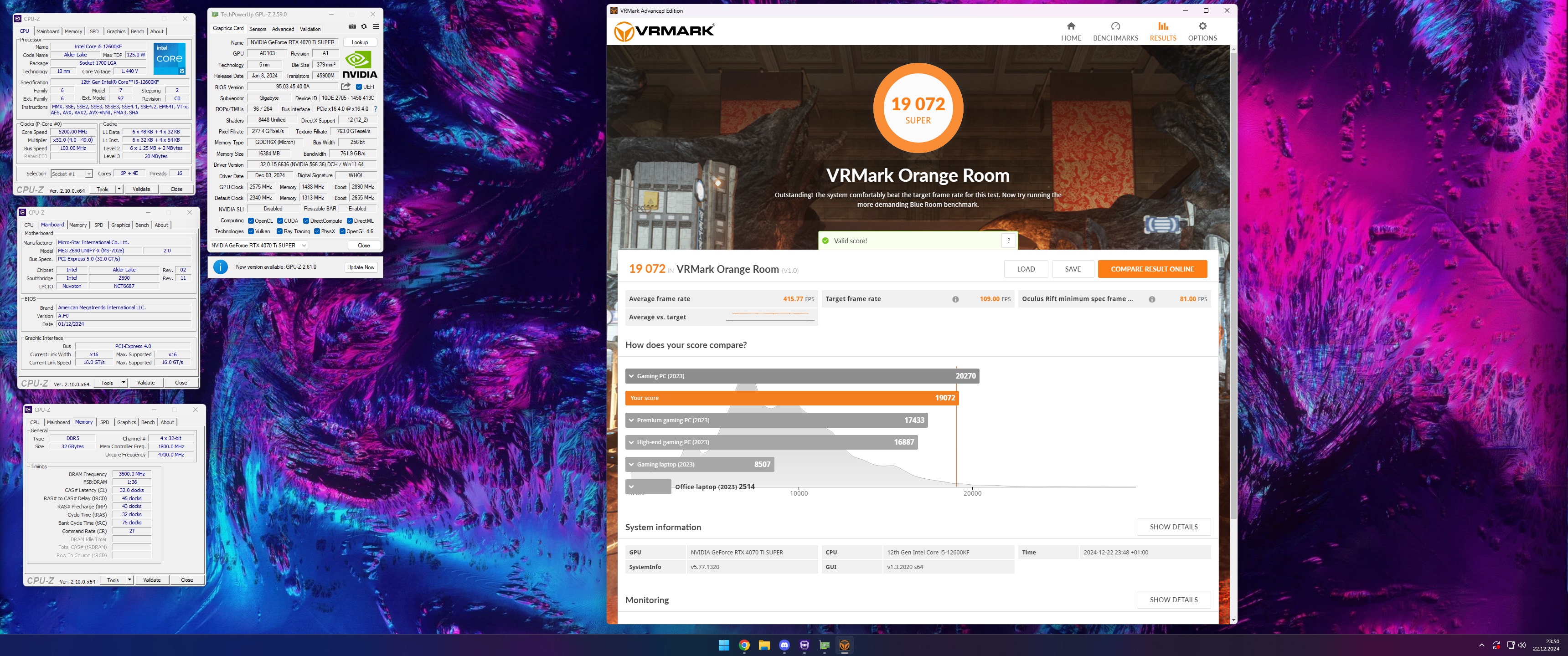Switch to the Sensors tab in GPU-Z
Viewport: 1568px width, 656px height.
258,29
